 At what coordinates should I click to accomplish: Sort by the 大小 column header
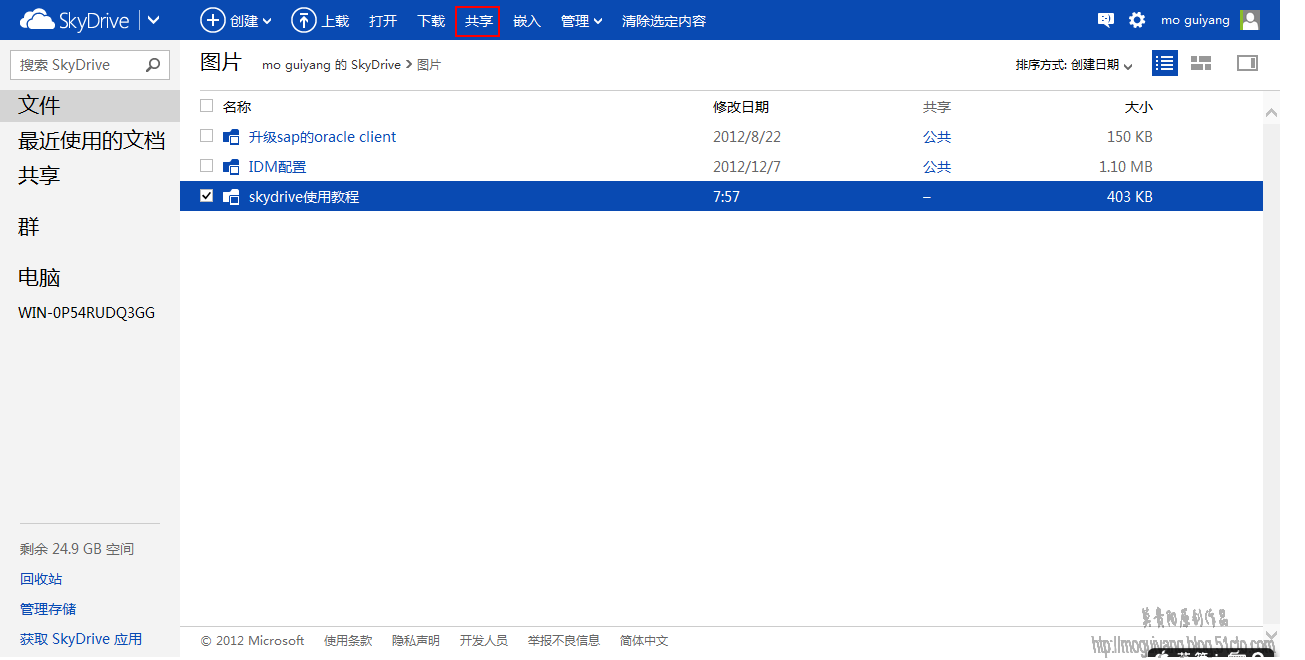click(x=1139, y=107)
